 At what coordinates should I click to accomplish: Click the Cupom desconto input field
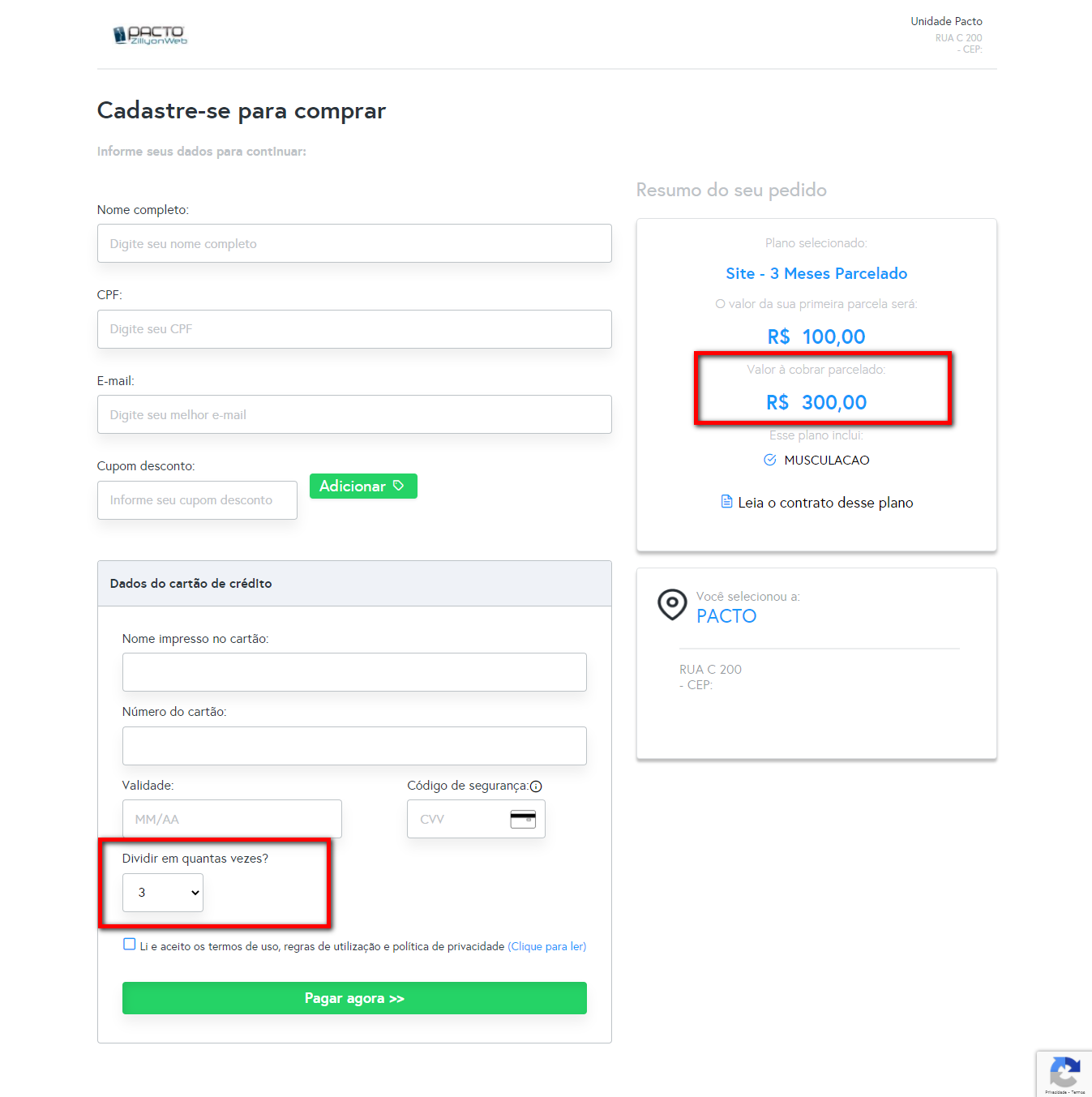pos(197,500)
